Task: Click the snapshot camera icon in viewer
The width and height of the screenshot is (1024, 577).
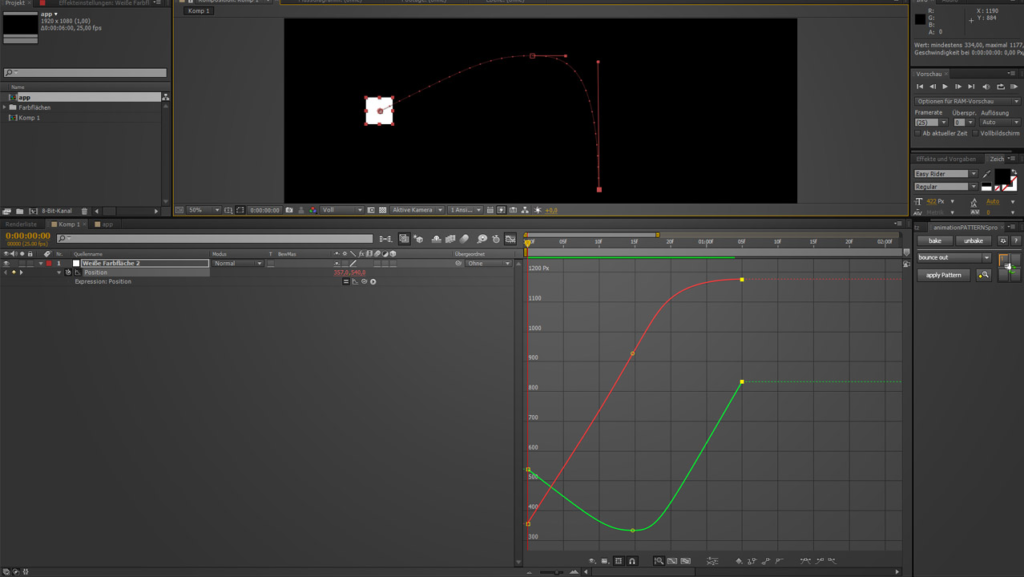Action: [x=289, y=210]
